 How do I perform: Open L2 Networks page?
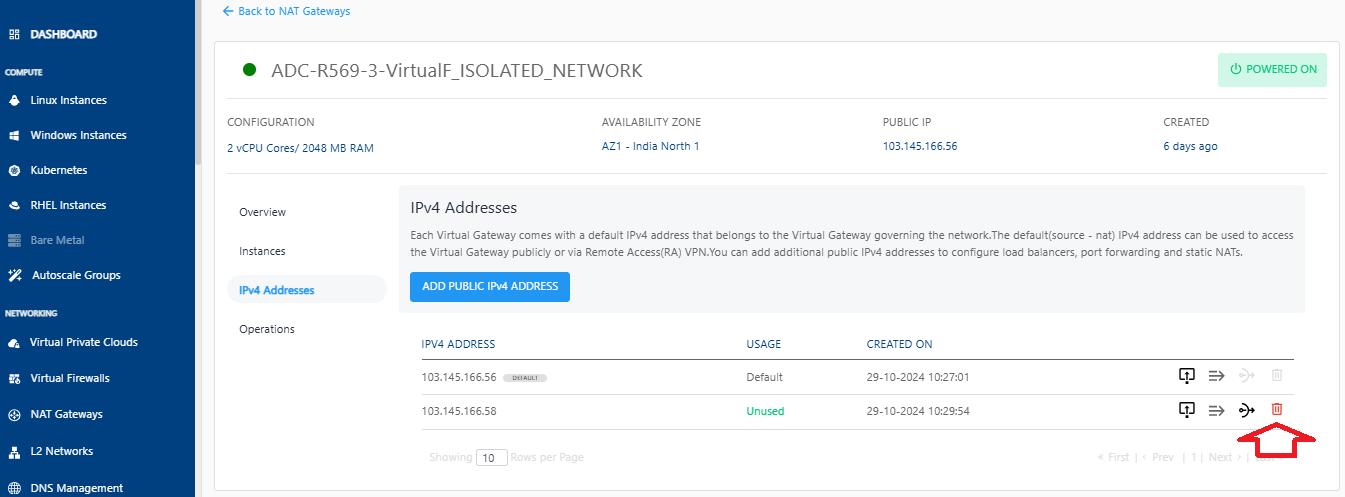[61, 451]
